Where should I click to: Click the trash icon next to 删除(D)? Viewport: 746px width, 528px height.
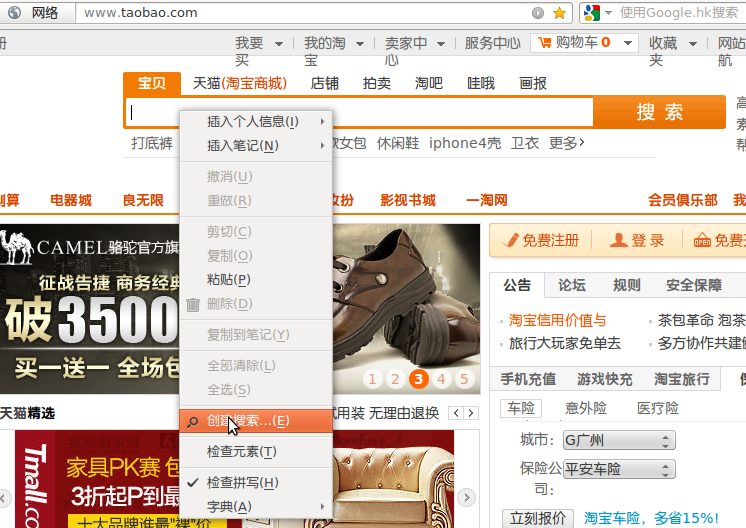click(193, 304)
